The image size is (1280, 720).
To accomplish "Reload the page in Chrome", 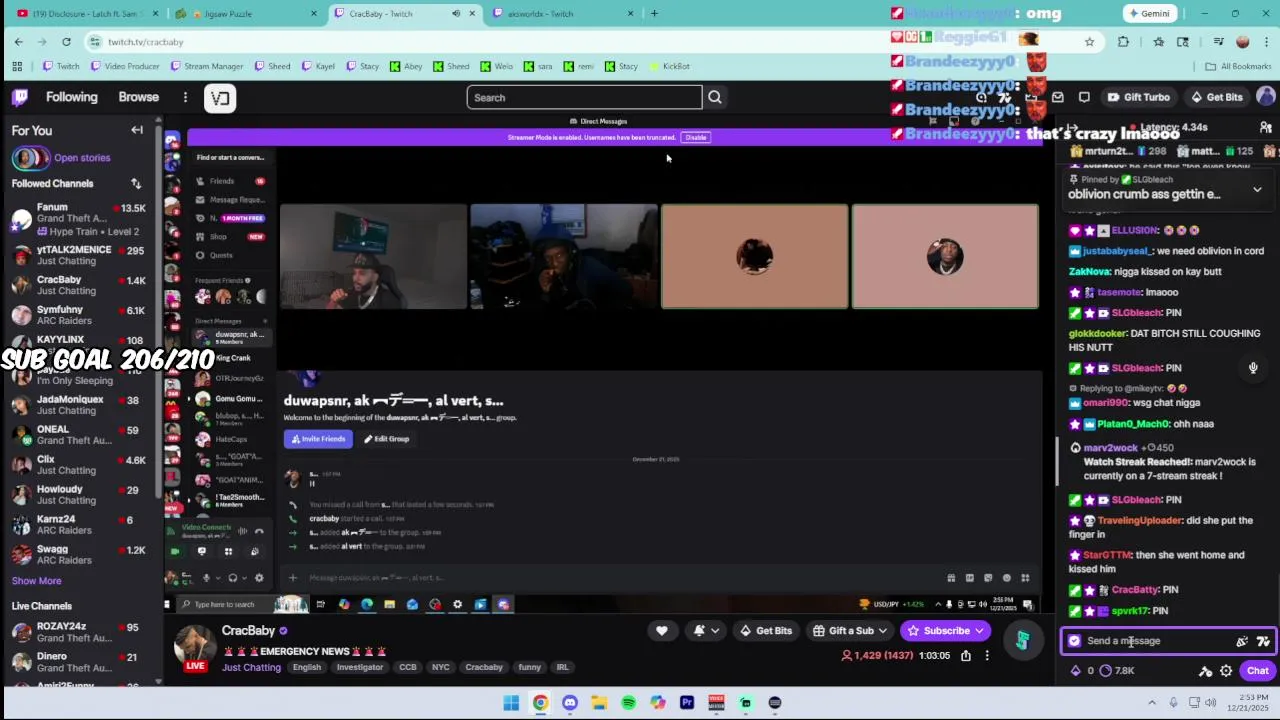I will (66, 42).
